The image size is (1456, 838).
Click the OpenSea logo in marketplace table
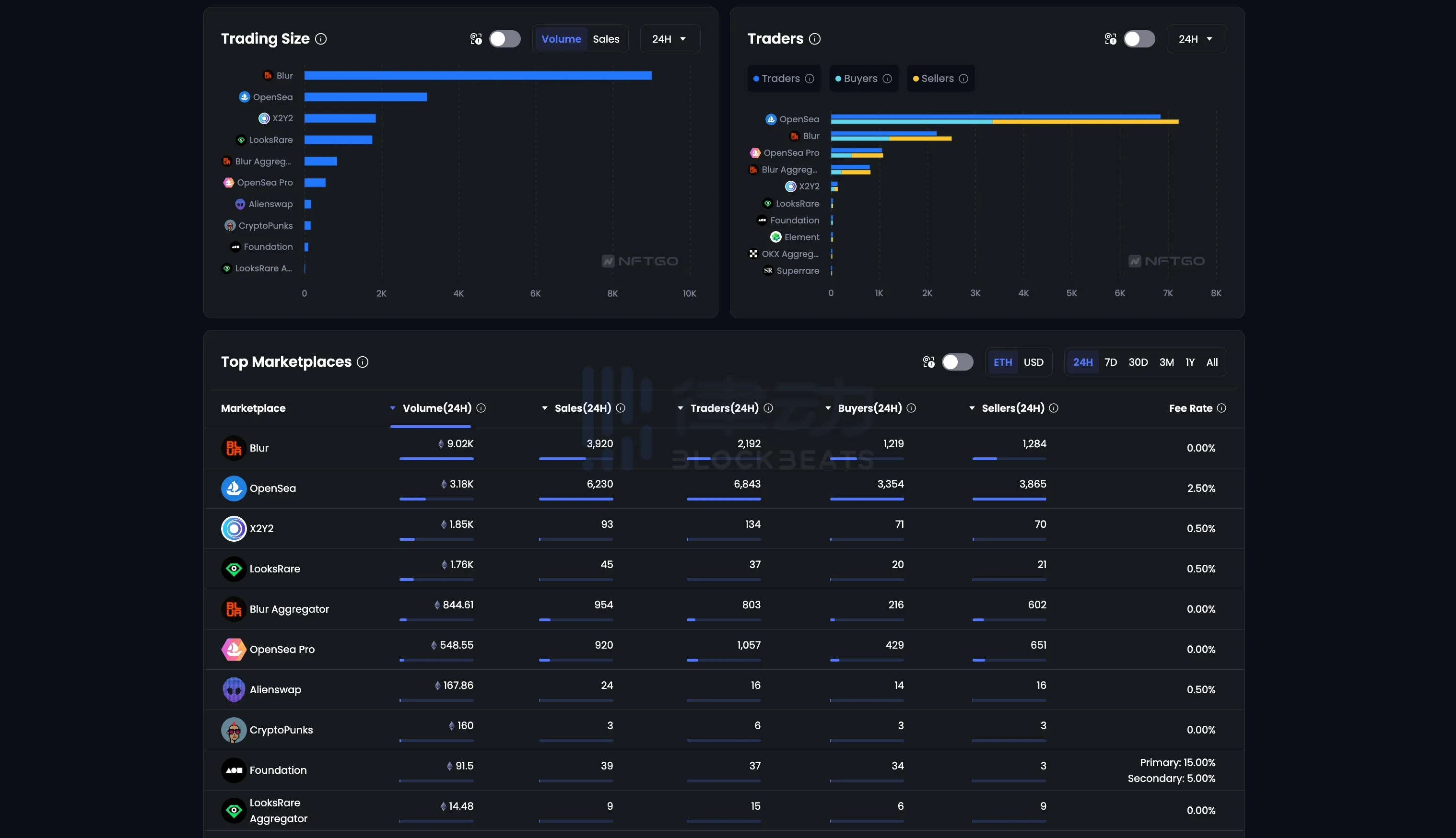point(234,488)
